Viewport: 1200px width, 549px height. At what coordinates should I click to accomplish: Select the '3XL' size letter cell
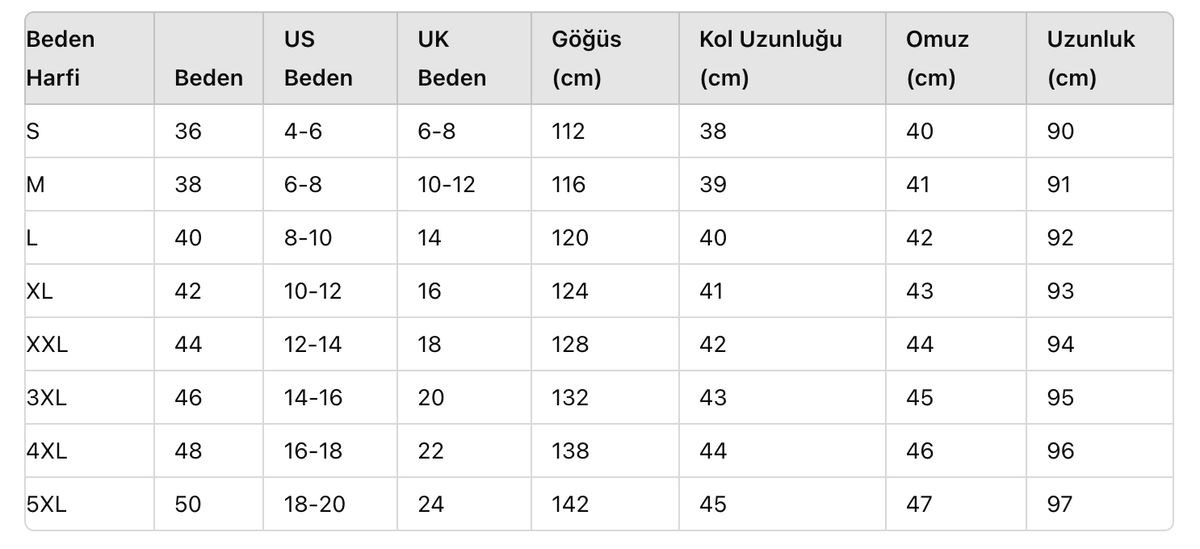pos(46,398)
